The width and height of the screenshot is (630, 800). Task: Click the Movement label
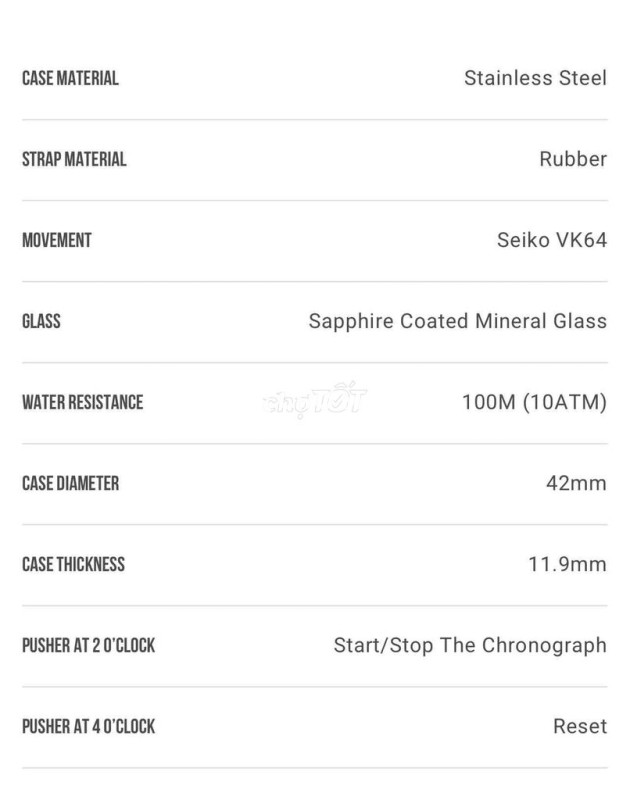(57, 240)
